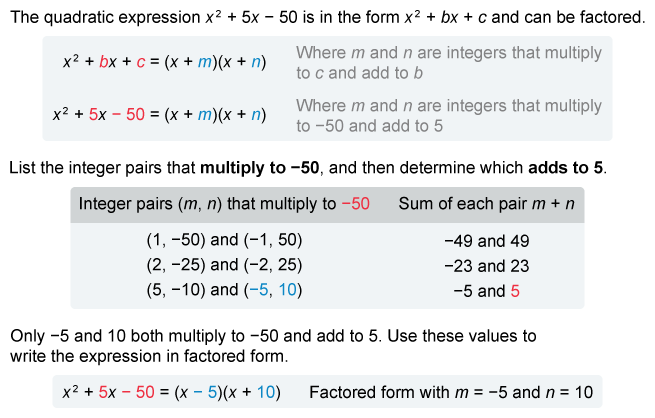This screenshot has height=418, width=655.
Task: Click the sentence starting 'Only −5 and 10'
Action: [272, 344]
